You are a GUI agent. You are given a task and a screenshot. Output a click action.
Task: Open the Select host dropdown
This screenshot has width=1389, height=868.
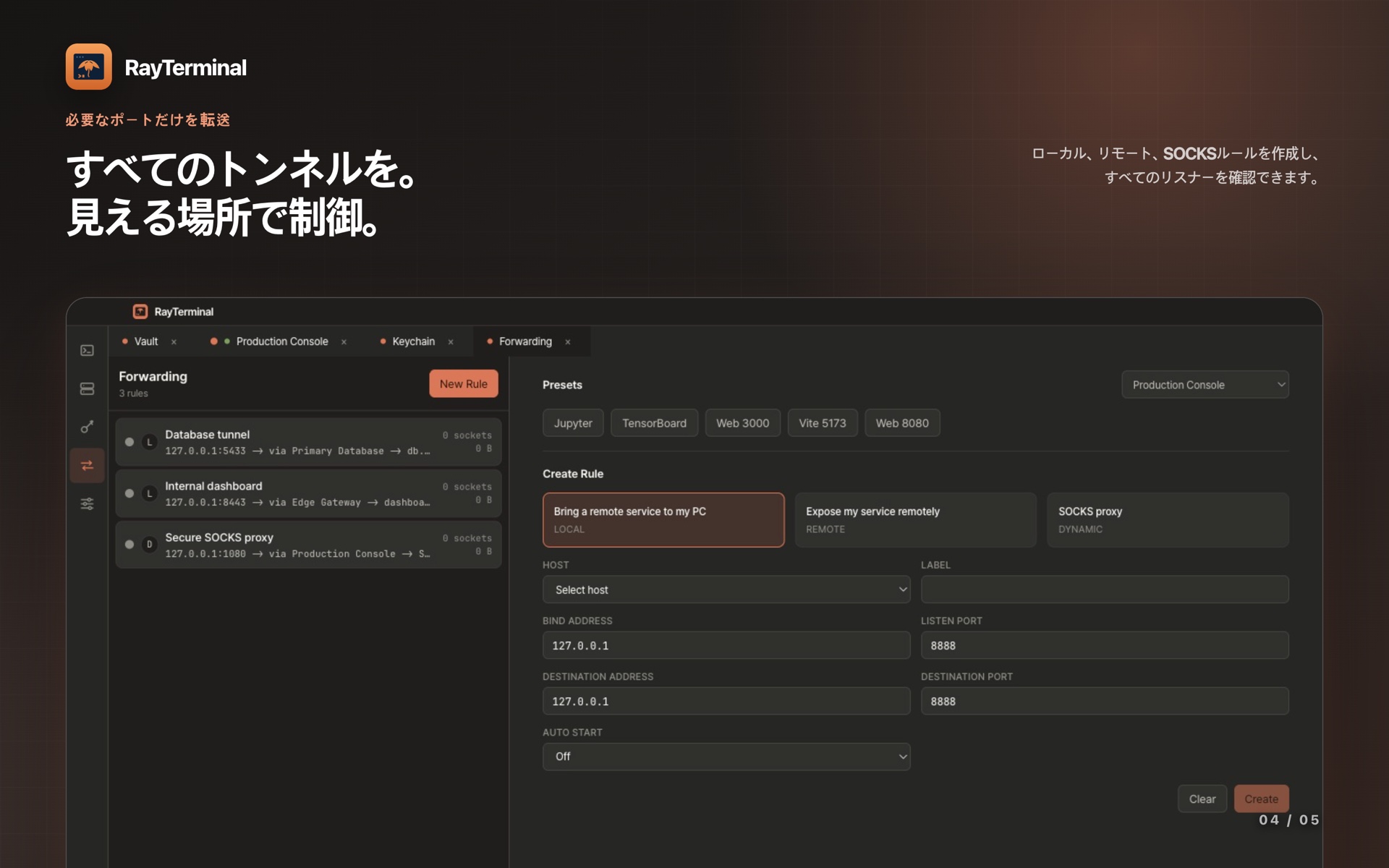click(x=726, y=590)
